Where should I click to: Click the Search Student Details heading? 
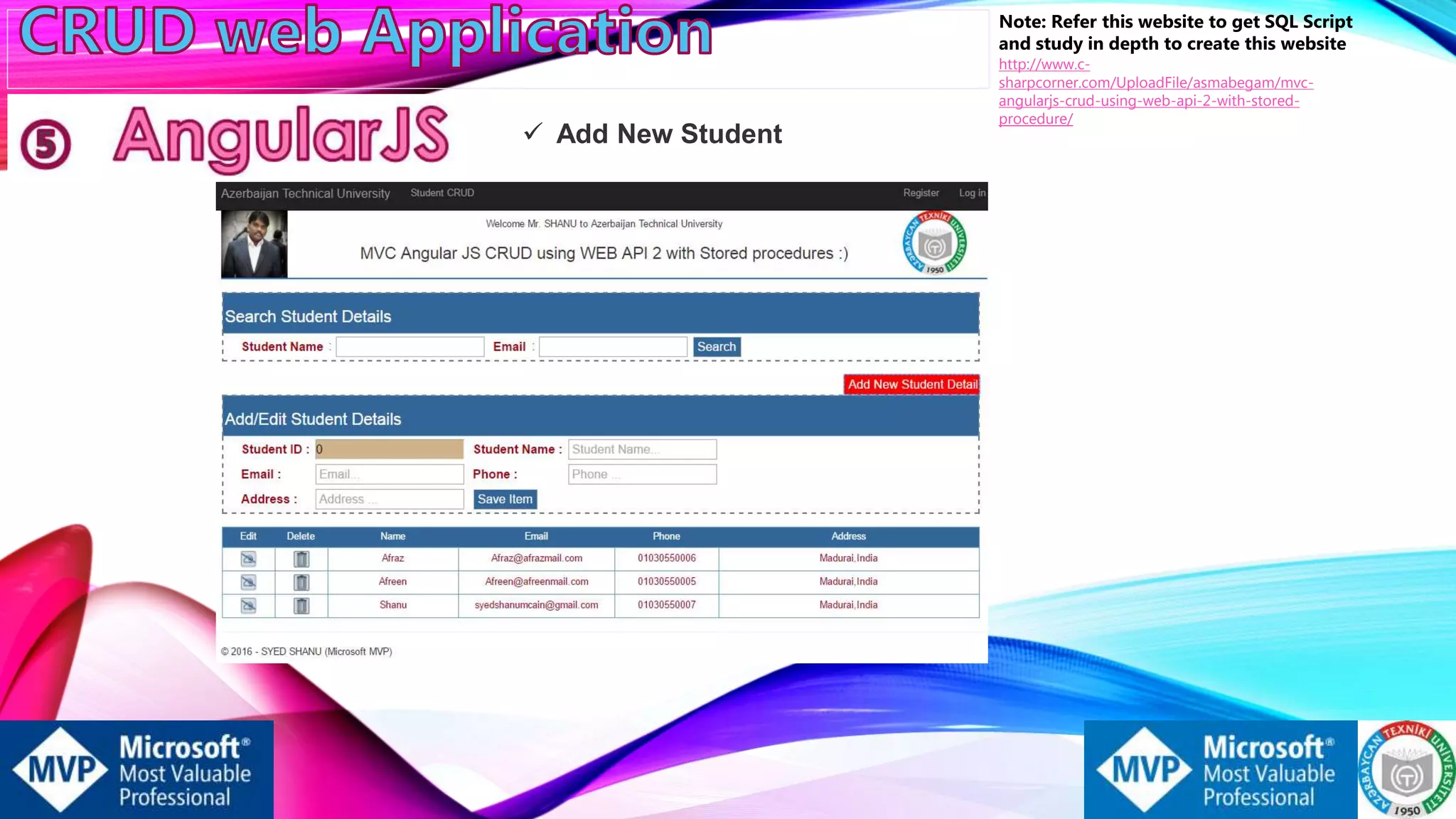[308, 316]
